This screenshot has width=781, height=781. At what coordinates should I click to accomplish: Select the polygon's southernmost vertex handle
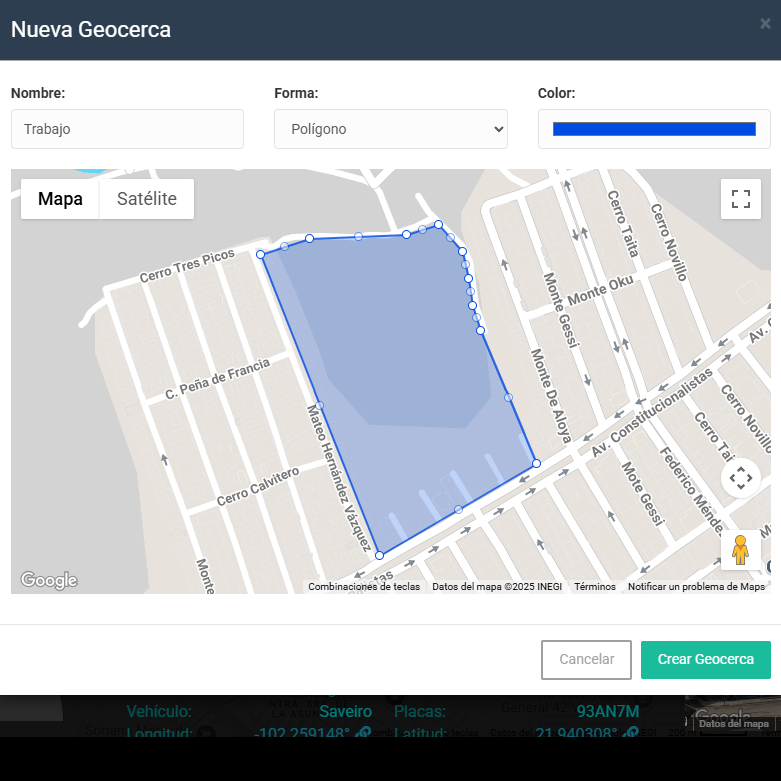[x=379, y=555]
